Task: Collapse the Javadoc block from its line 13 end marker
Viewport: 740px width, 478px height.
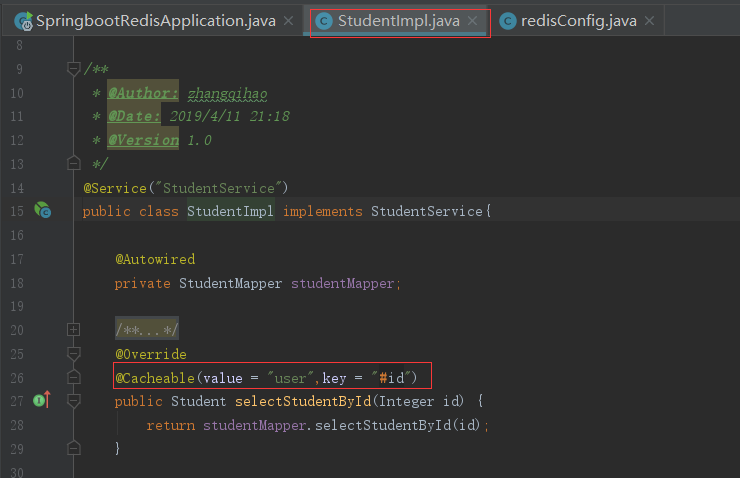Action: [74, 163]
